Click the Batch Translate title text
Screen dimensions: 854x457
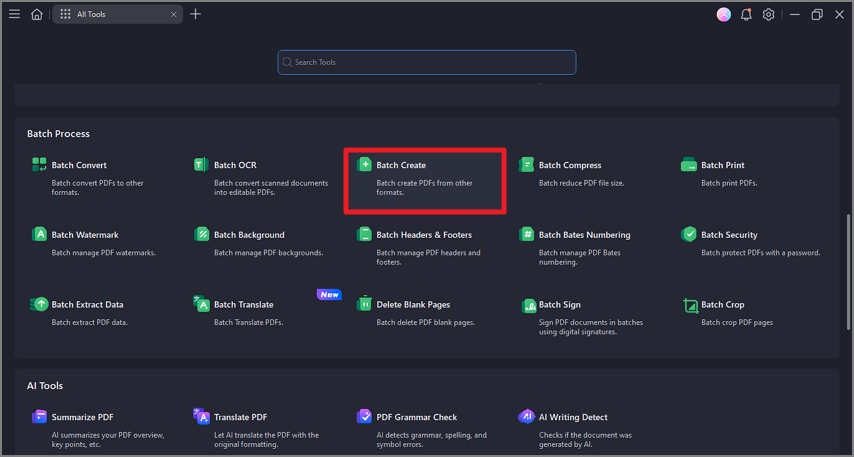tap(243, 304)
